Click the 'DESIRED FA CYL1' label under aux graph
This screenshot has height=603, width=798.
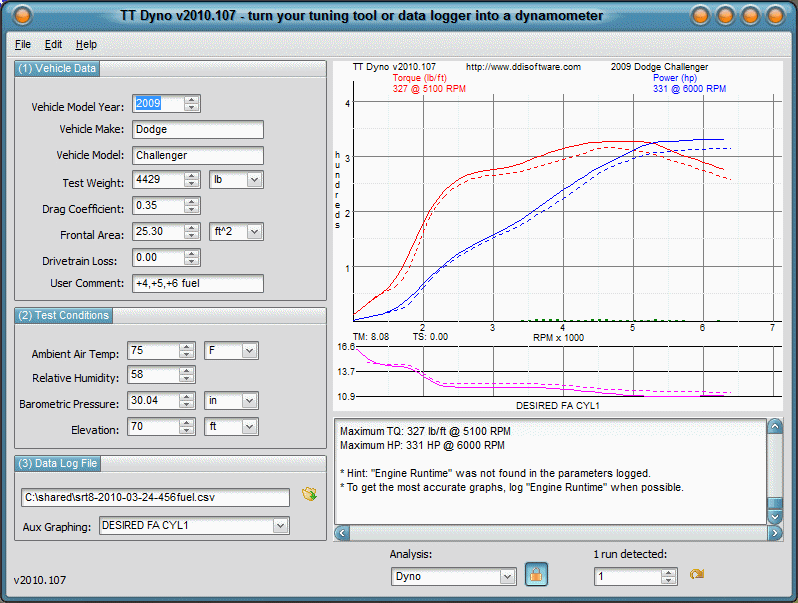click(558, 406)
